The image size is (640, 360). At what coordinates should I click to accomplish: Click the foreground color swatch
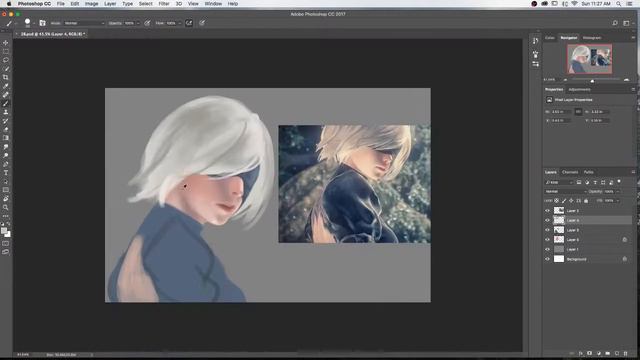click(x=4, y=231)
